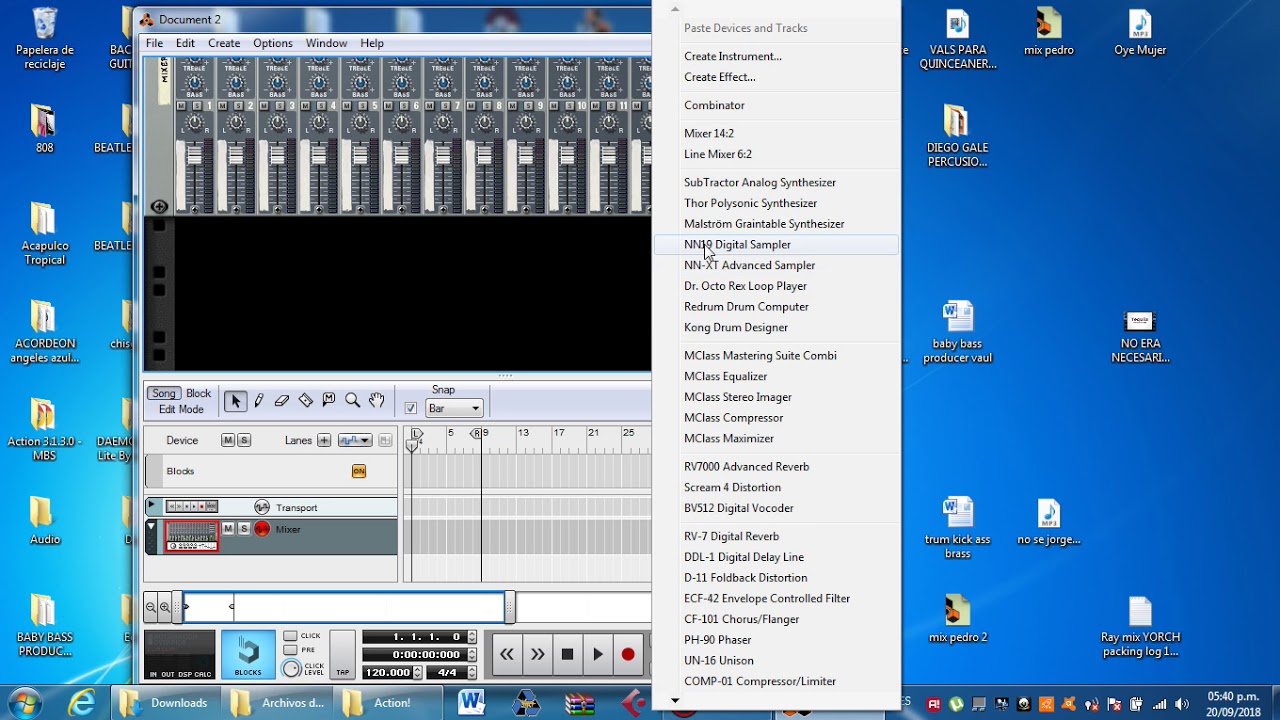Solo the Mixer track
Image resolution: width=1280 pixels, height=720 pixels.
pos(243,529)
